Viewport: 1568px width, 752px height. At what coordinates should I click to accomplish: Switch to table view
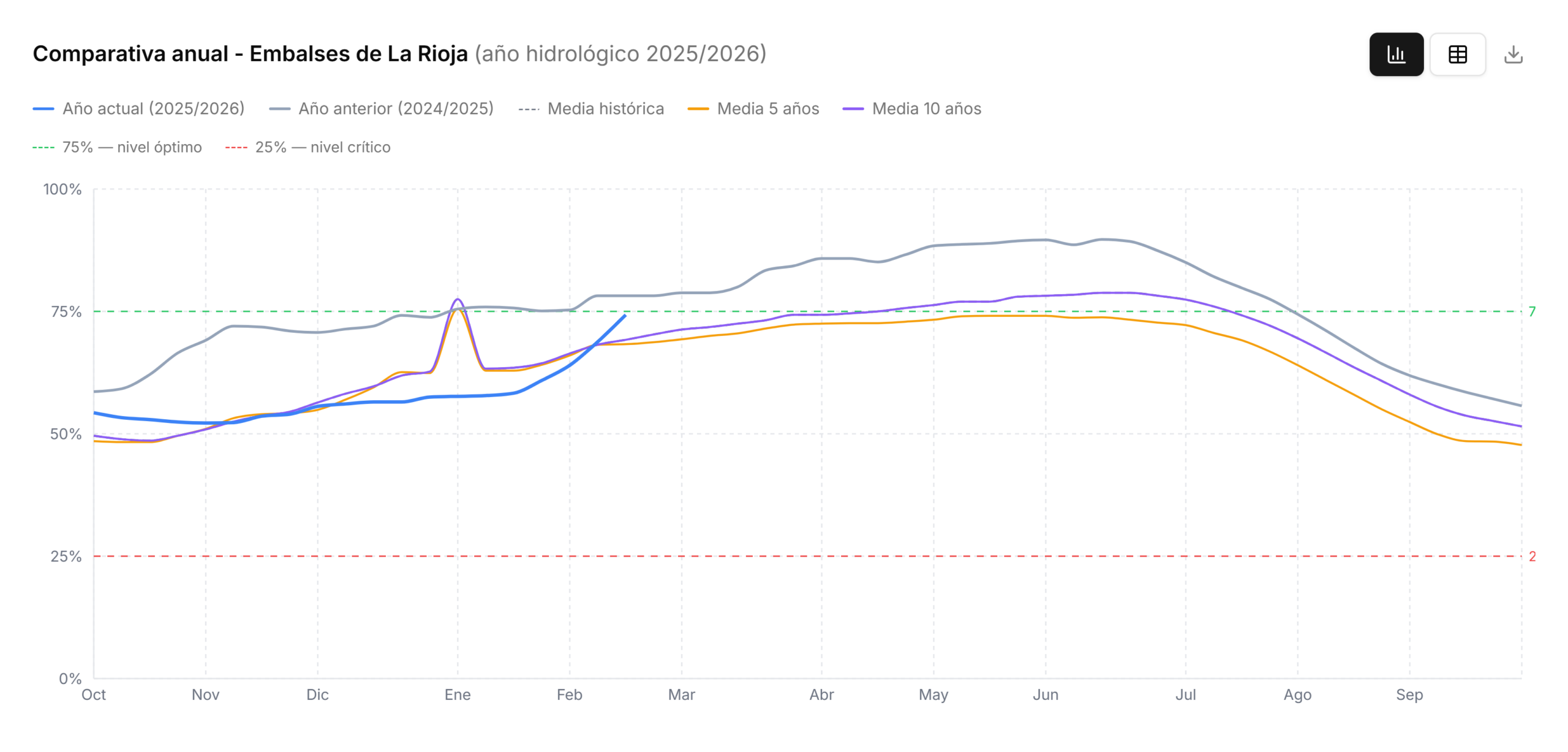tap(1457, 55)
